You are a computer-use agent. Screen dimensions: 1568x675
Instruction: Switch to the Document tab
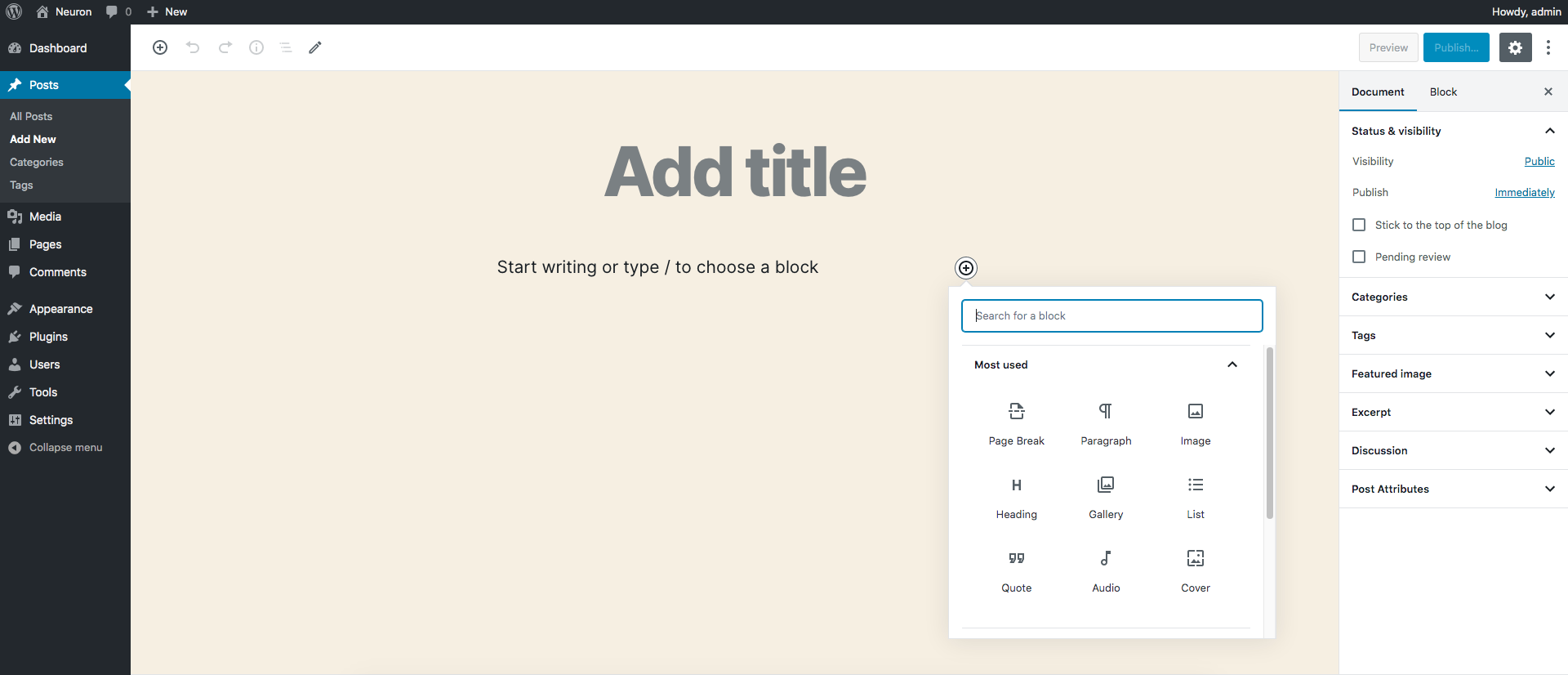click(1378, 92)
